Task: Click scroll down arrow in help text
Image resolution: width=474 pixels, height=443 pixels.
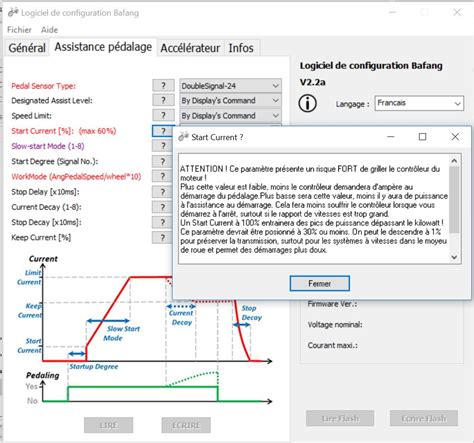Action: click(454, 257)
